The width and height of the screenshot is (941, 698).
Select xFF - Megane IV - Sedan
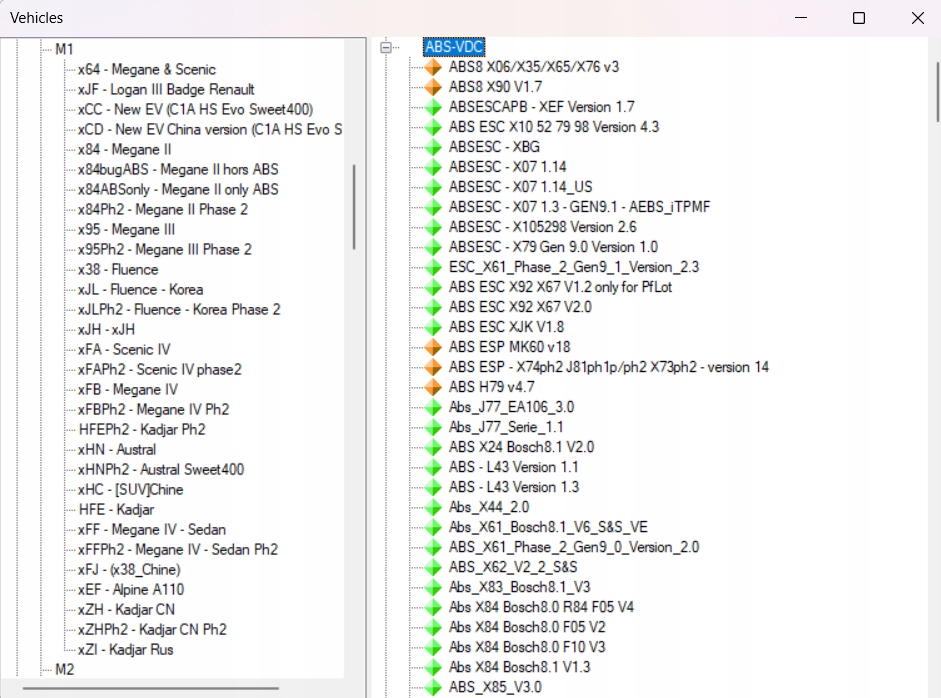(152, 529)
